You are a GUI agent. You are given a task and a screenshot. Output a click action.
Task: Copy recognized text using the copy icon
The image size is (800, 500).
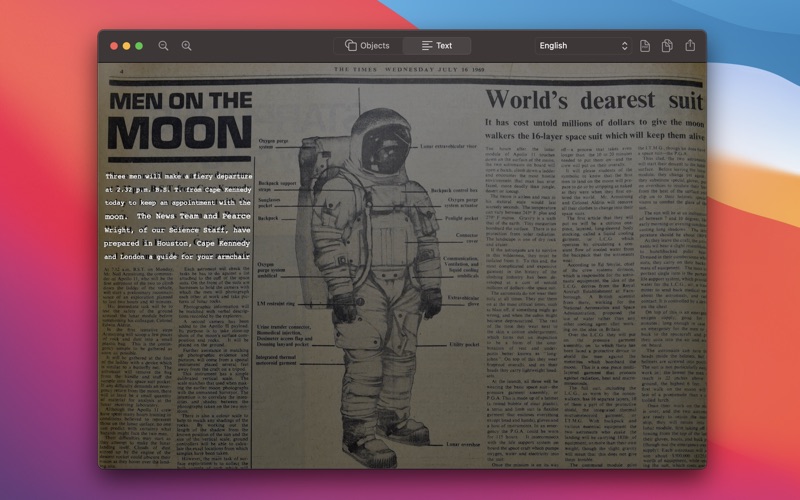point(667,46)
